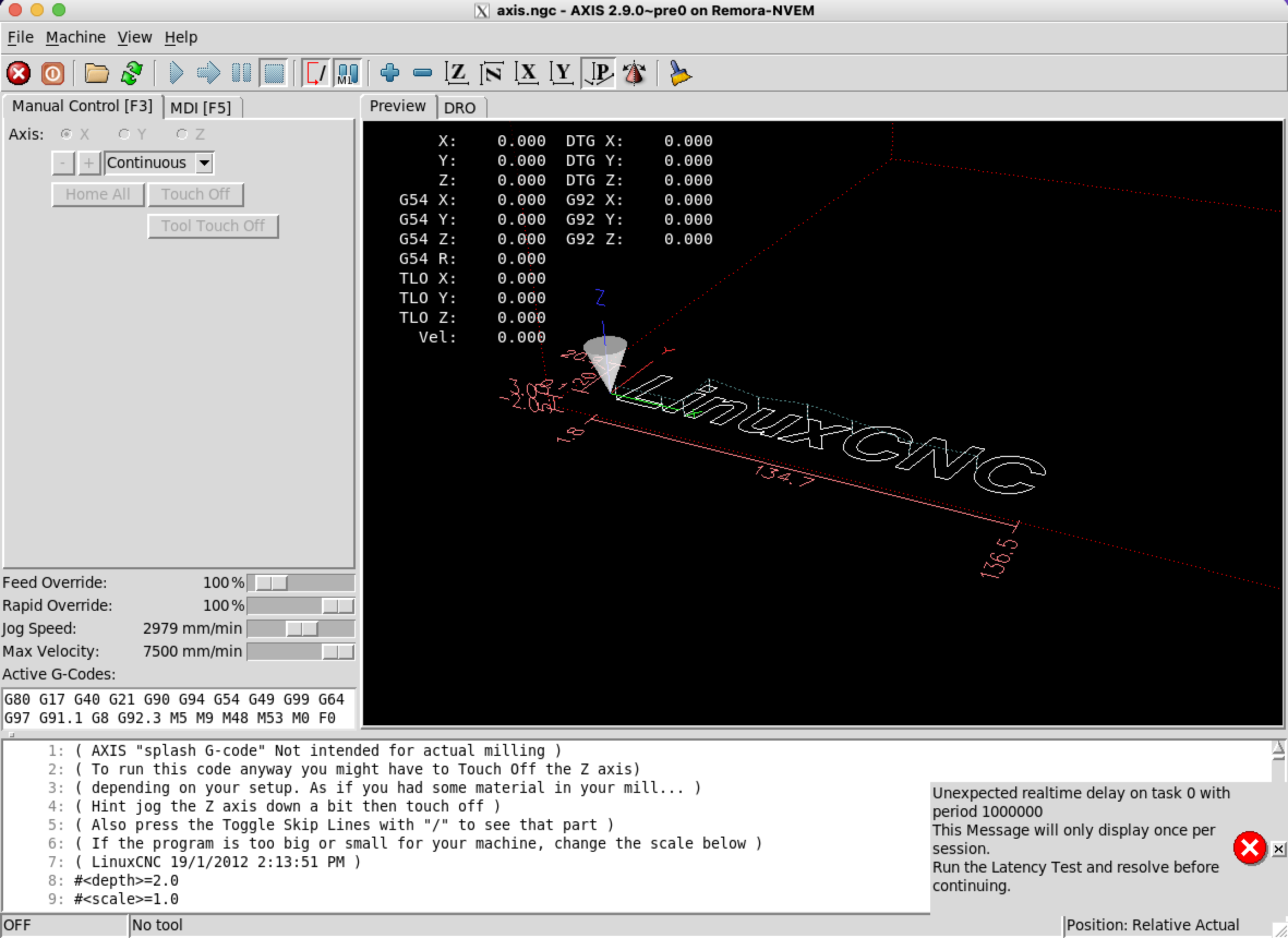Toggle skip lines with slash icon
This screenshot has height=938, width=1288.
click(316, 73)
